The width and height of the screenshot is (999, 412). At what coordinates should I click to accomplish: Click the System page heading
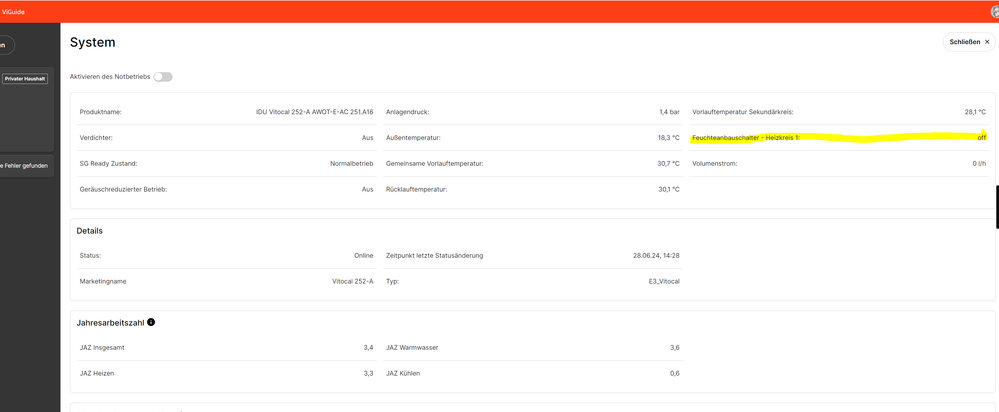click(x=92, y=42)
